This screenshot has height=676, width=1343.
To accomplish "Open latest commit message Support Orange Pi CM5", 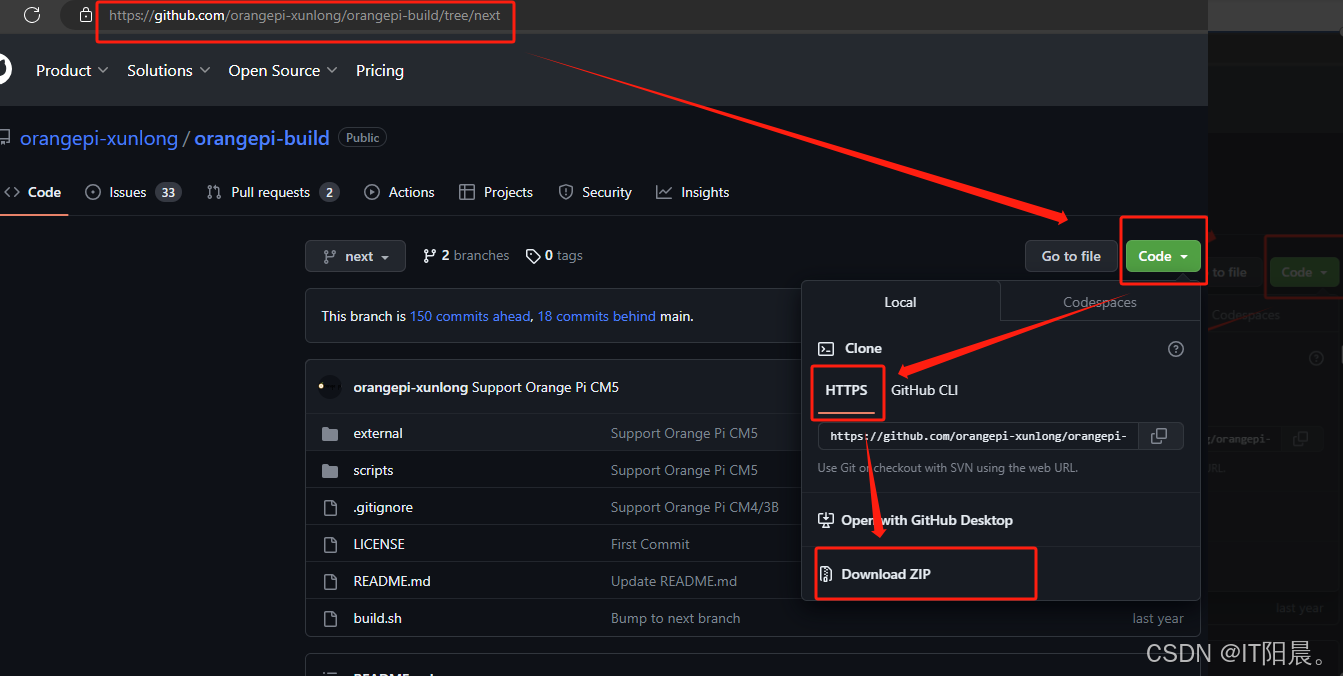I will (546, 387).
